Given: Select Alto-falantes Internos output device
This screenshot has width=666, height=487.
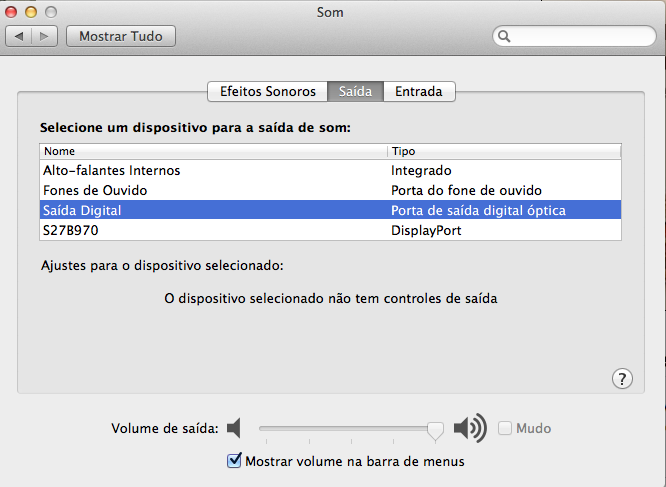Looking at the screenshot, I should pyautogui.click(x=111, y=171).
